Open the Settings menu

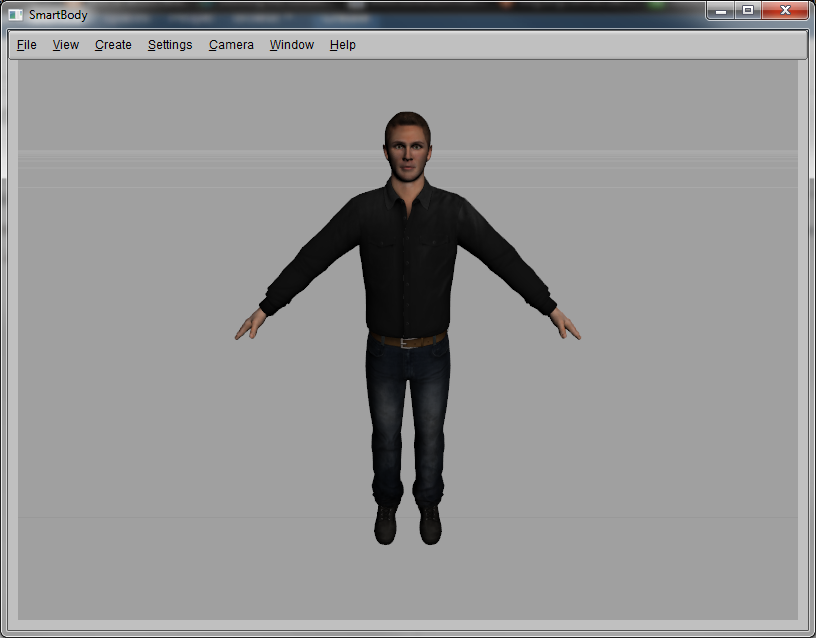pyautogui.click(x=170, y=45)
